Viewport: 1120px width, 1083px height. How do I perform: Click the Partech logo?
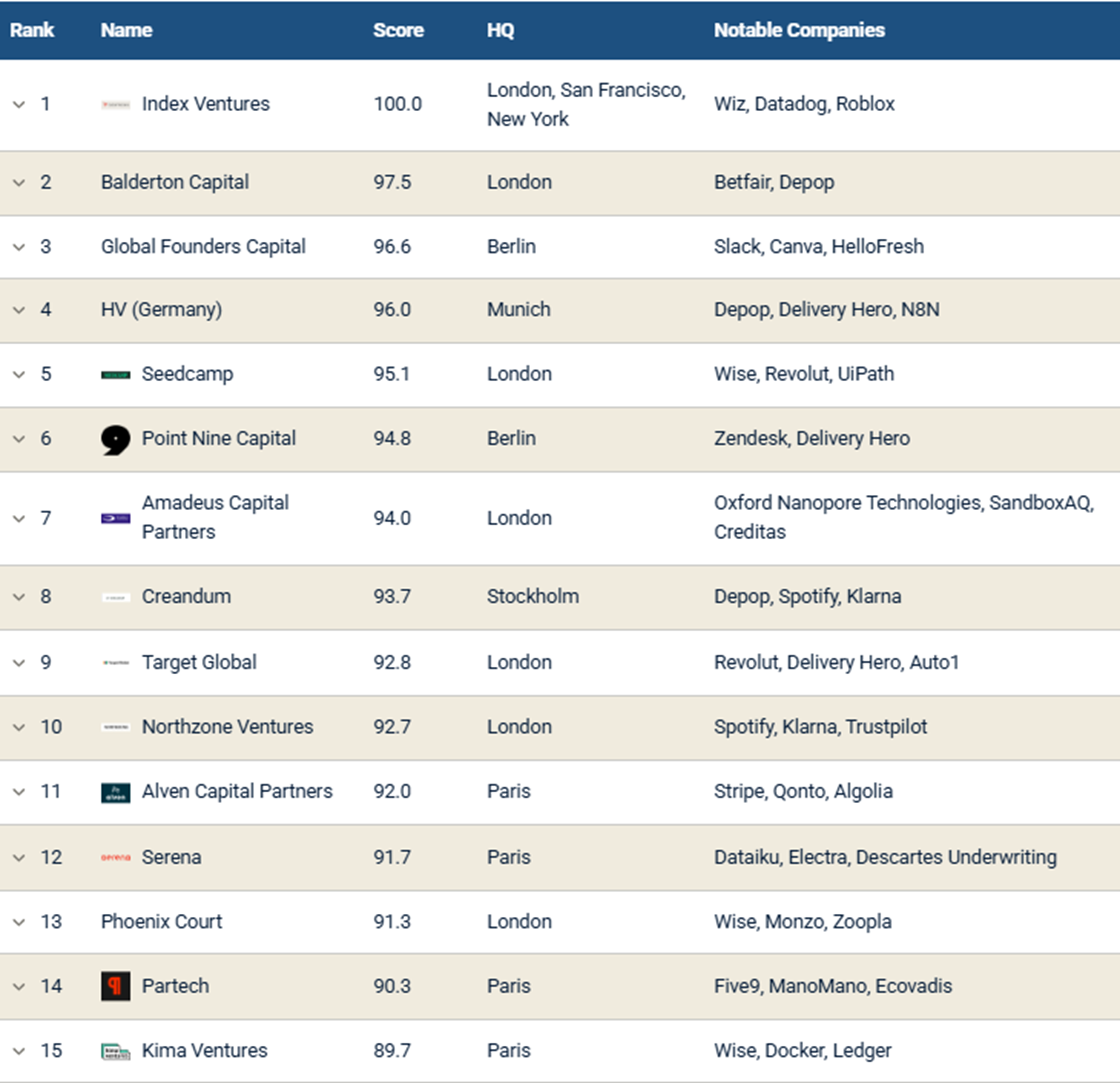pos(115,986)
